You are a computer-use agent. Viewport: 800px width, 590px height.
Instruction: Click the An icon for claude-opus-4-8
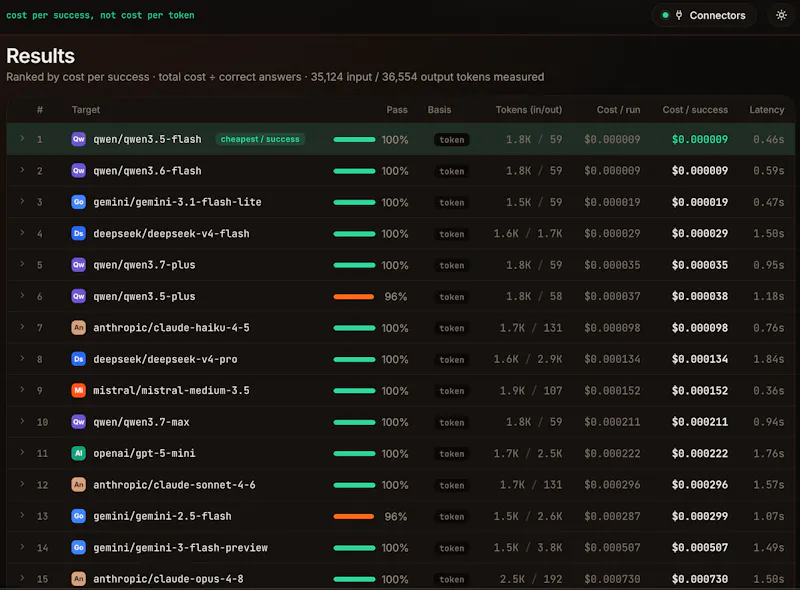tap(79, 579)
